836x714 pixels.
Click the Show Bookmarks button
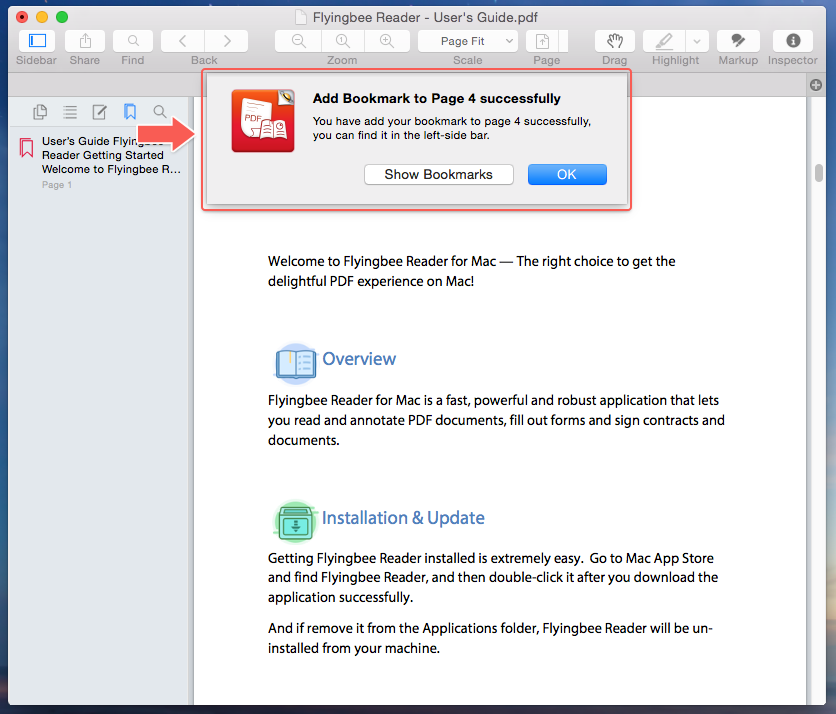[x=438, y=174]
